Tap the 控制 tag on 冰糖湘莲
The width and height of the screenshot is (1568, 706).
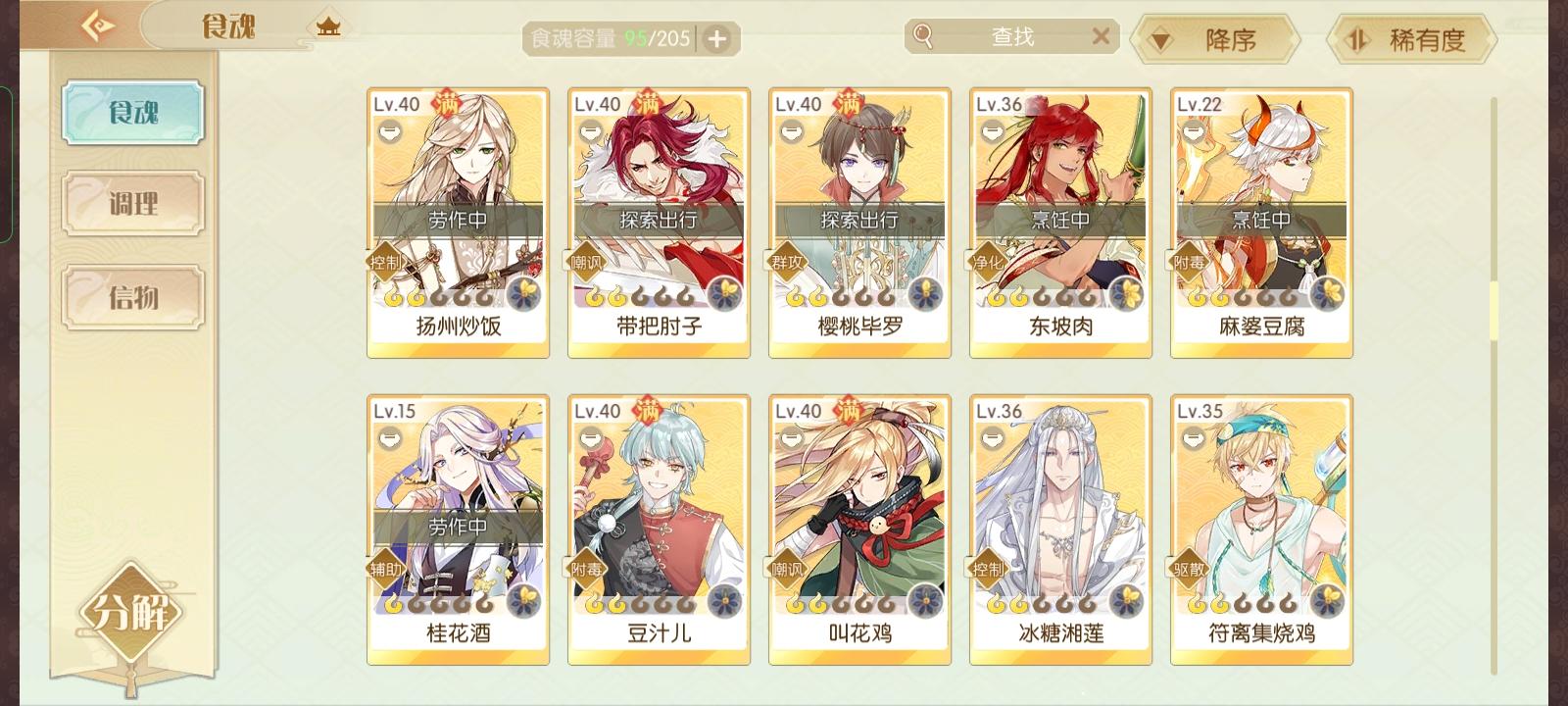tap(988, 569)
